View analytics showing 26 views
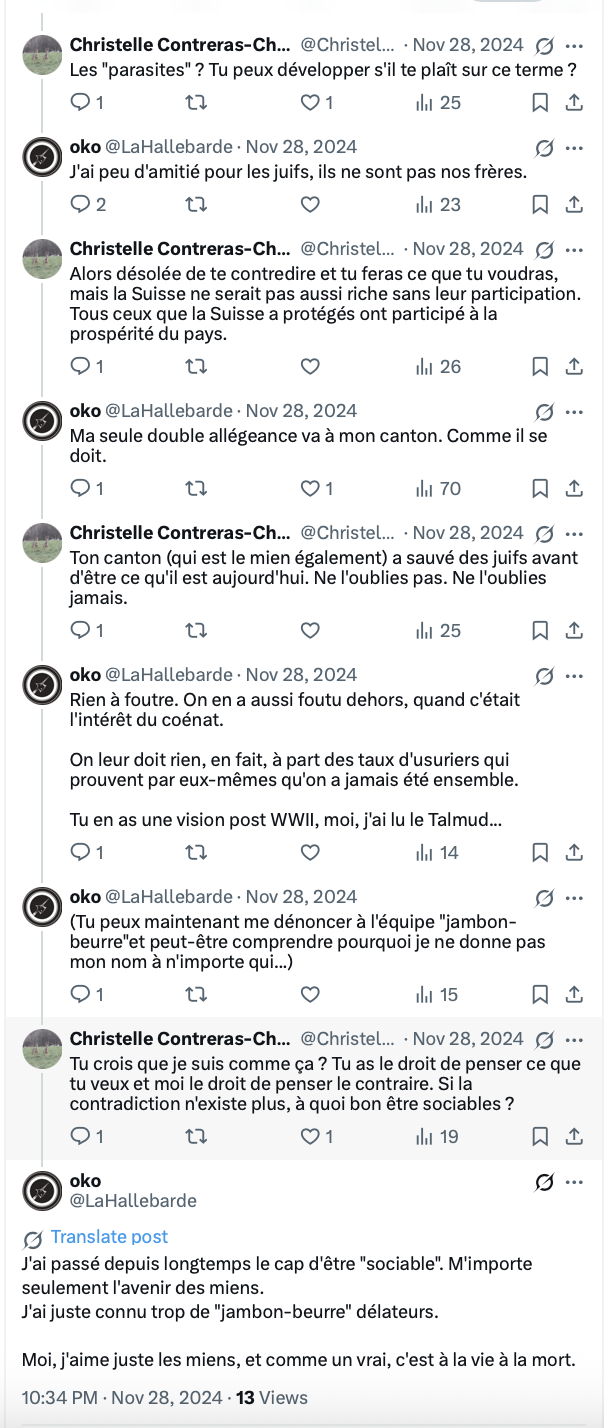 438,366
